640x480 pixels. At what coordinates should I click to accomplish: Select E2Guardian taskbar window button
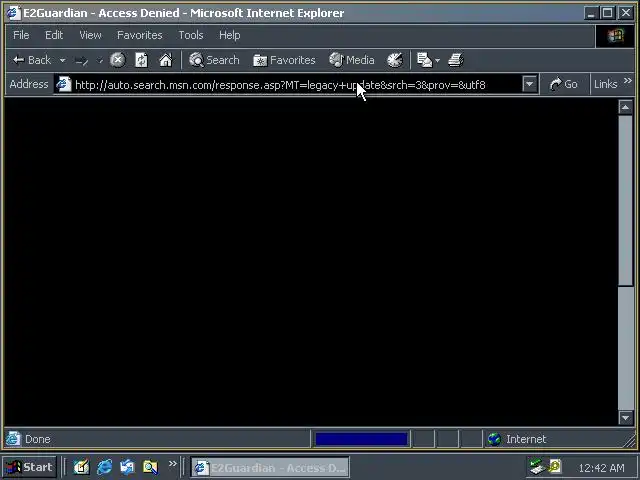point(270,467)
